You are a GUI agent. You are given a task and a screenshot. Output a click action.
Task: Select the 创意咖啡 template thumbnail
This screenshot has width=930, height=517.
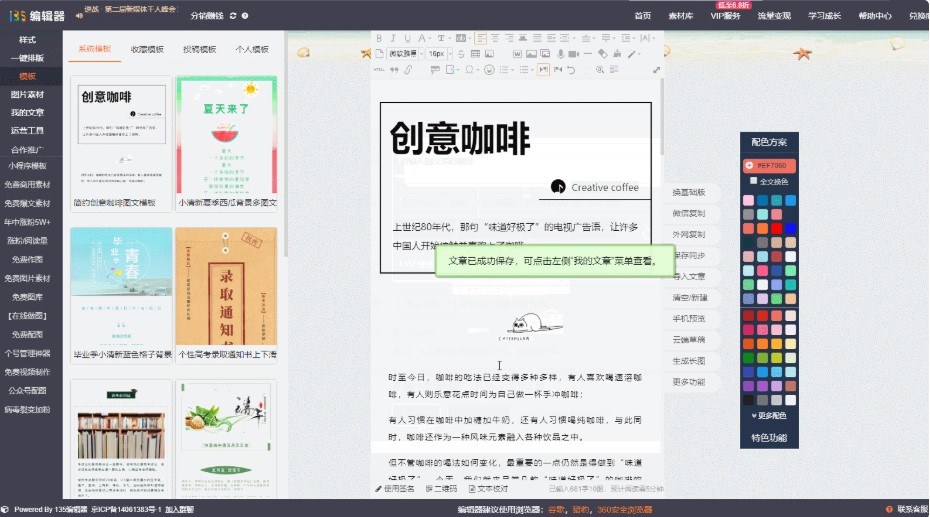click(x=122, y=136)
